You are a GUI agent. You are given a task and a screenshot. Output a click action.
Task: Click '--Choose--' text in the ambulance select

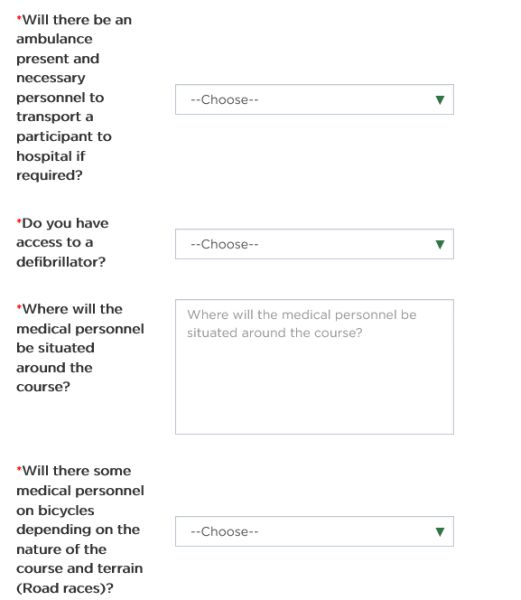[x=225, y=100]
